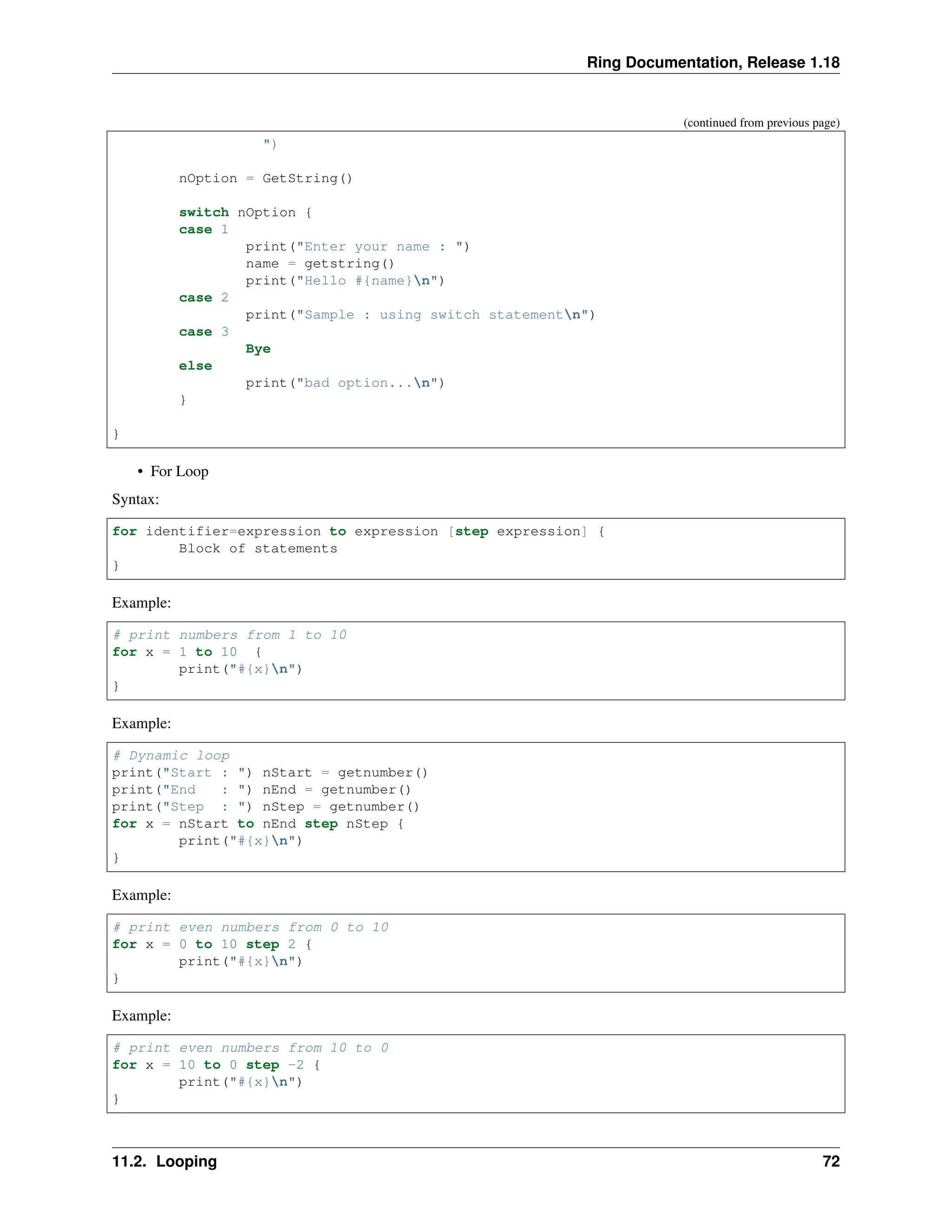Click the 'Syntax:' label

[135, 500]
